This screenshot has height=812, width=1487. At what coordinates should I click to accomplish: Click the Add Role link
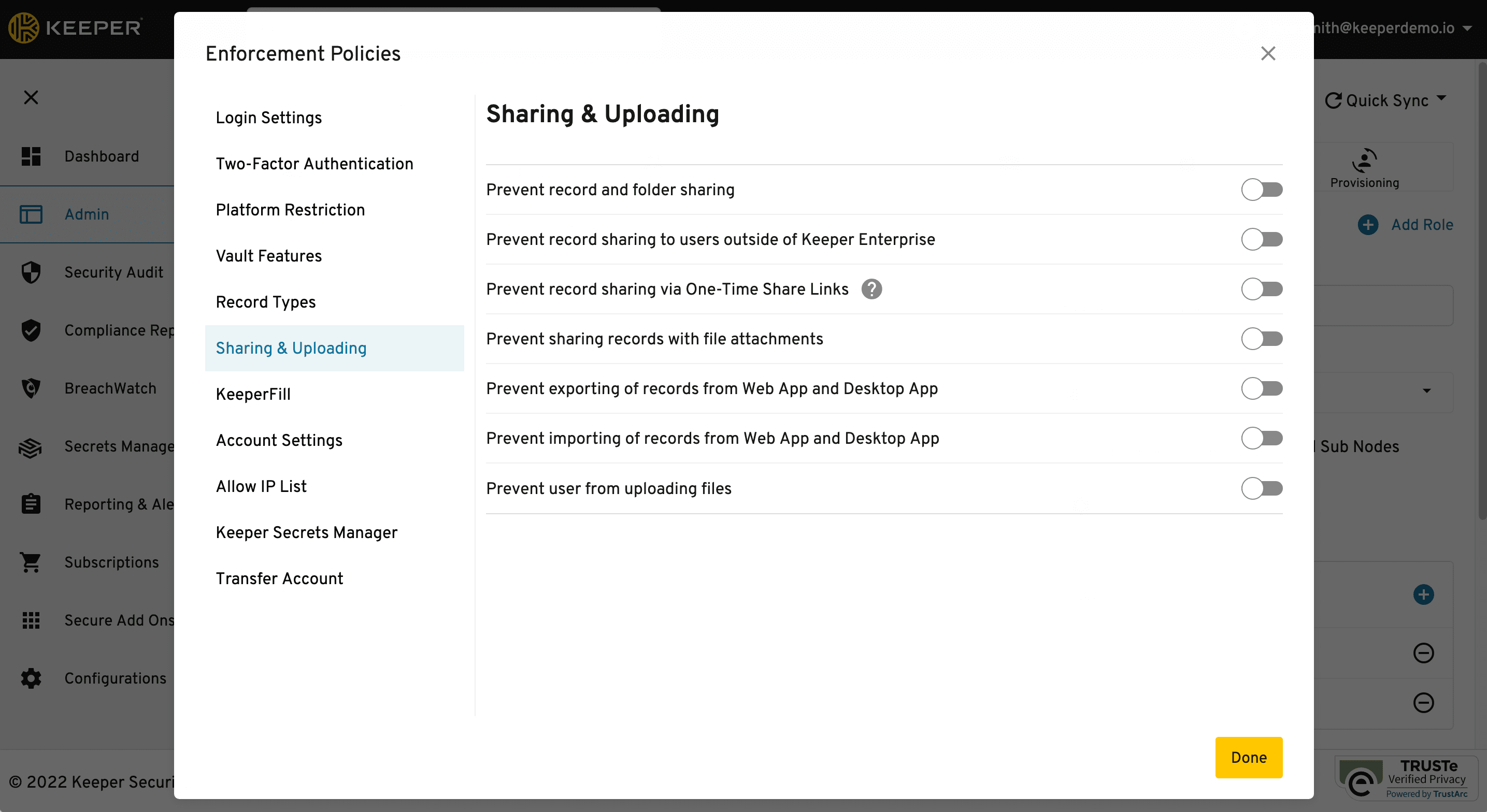pos(1422,225)
